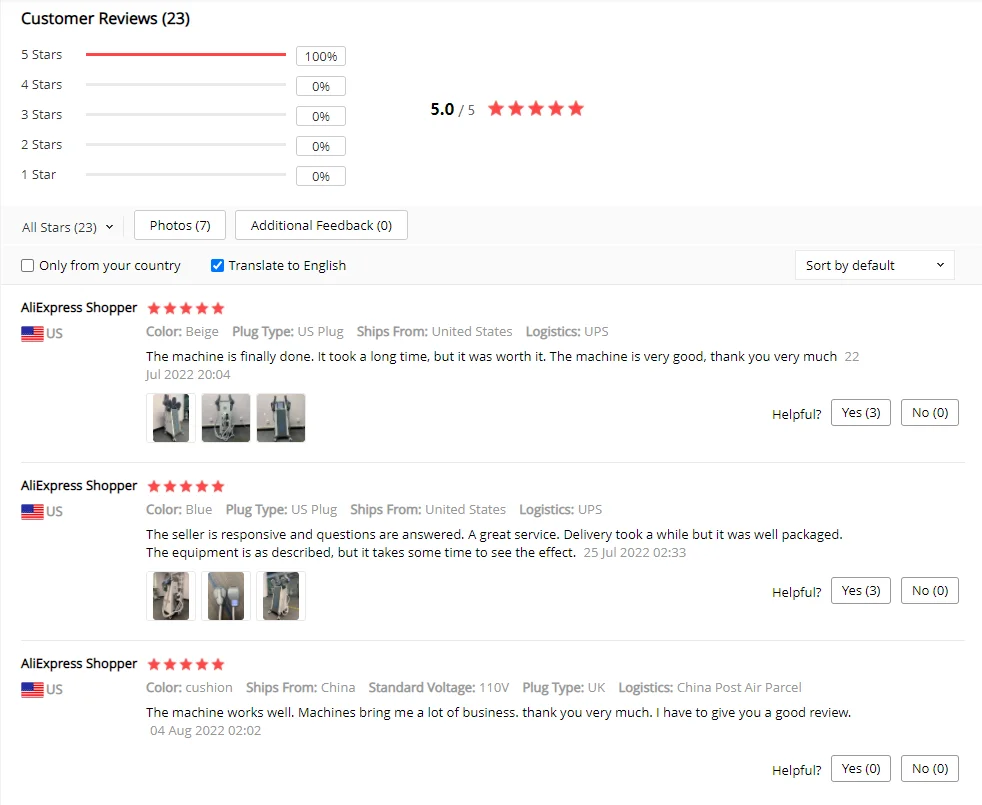
Task: Show Additional Feedback (0) tab
Action: pyautogui.click(x=321, y=225)
